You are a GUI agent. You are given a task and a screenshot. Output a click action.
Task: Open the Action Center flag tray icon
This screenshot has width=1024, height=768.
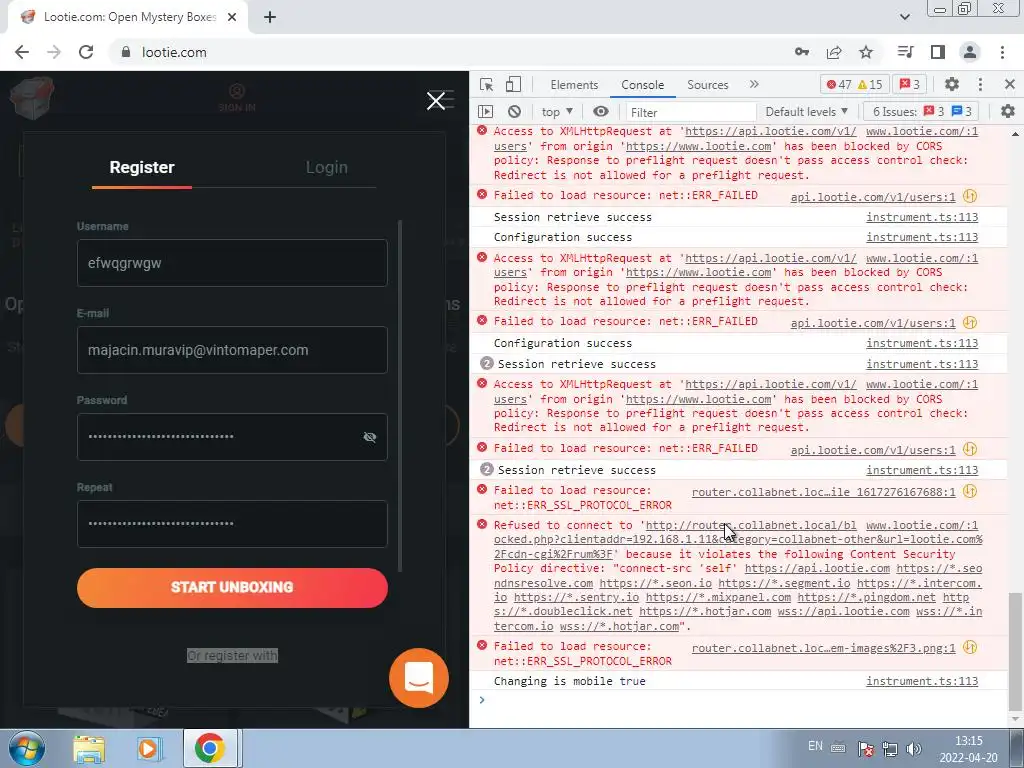[x=866, y=749]
